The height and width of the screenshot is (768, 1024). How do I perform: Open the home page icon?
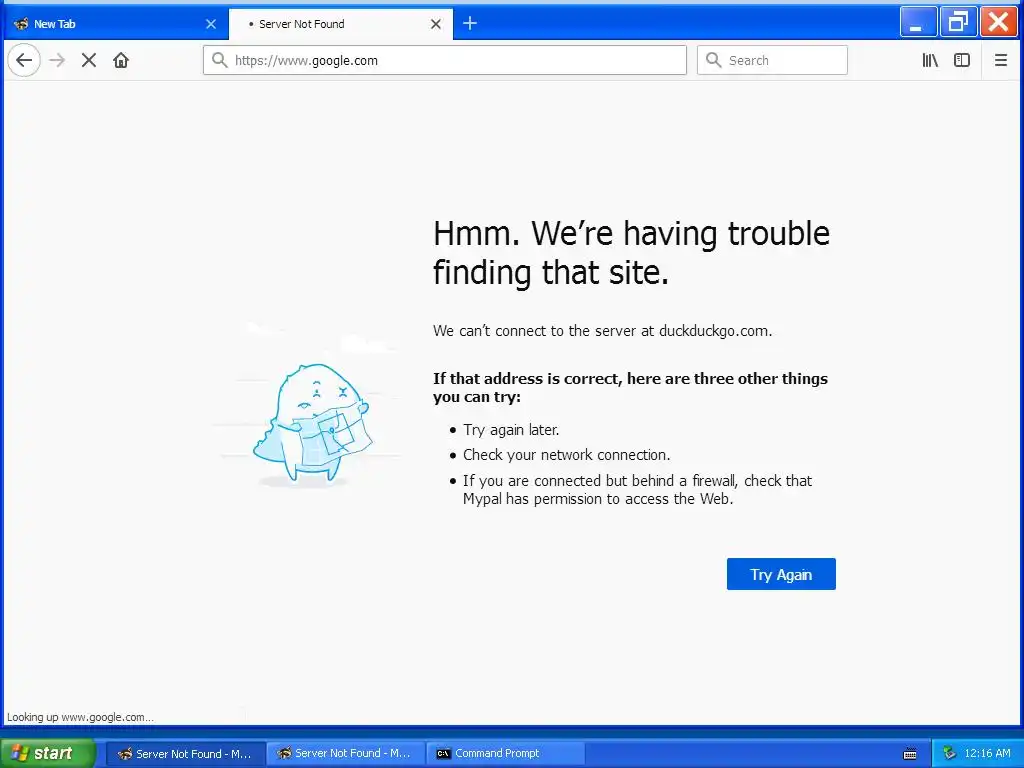pyautogui.click(x=121, y=60)
